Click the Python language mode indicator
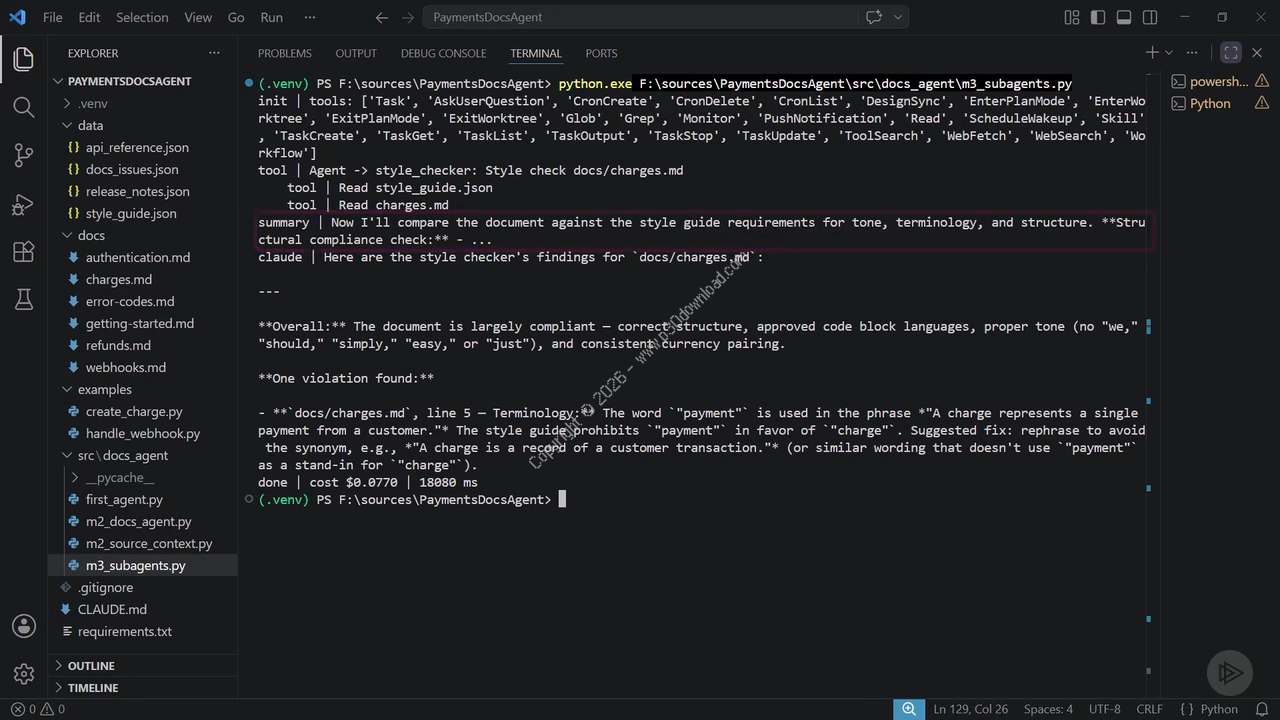This screenshot has height=720, width=1280. click(x=1210, y=709)
